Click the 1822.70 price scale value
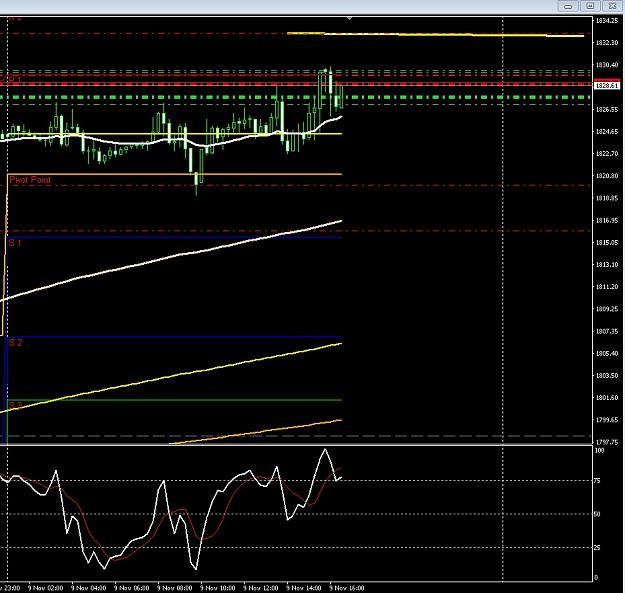The width and height of the screenshot is (625, 593). tap(607, 153)
